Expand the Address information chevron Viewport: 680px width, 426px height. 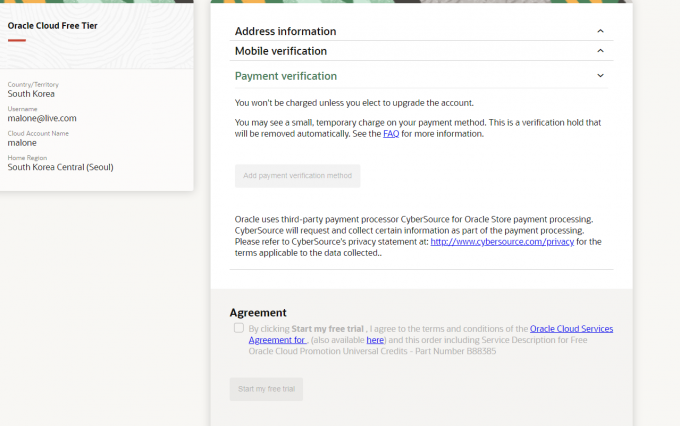point(600,31)
